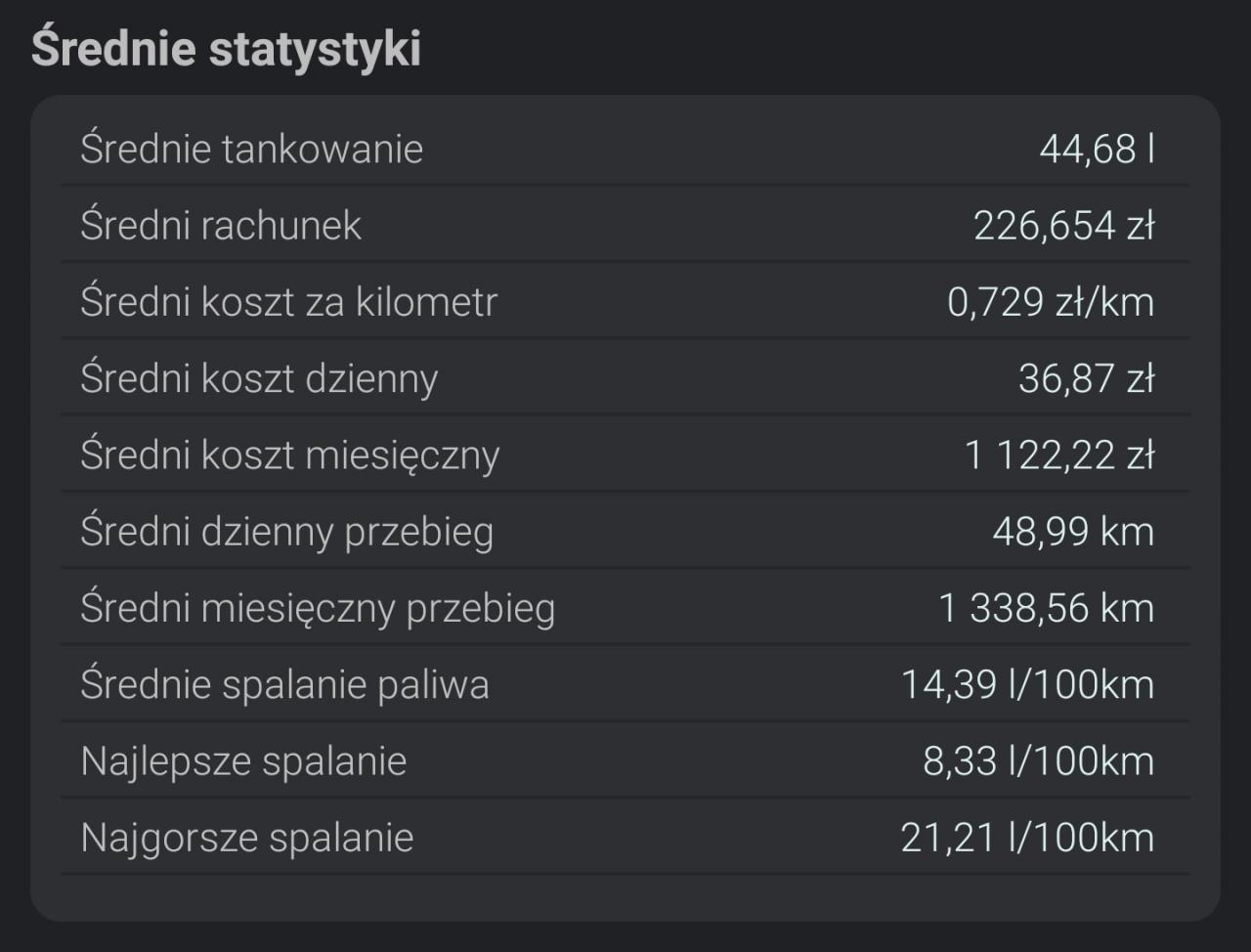Screen dimensions: 1251x952
Task: Tap the 14,39 l/100km value
Action: 1028,684
